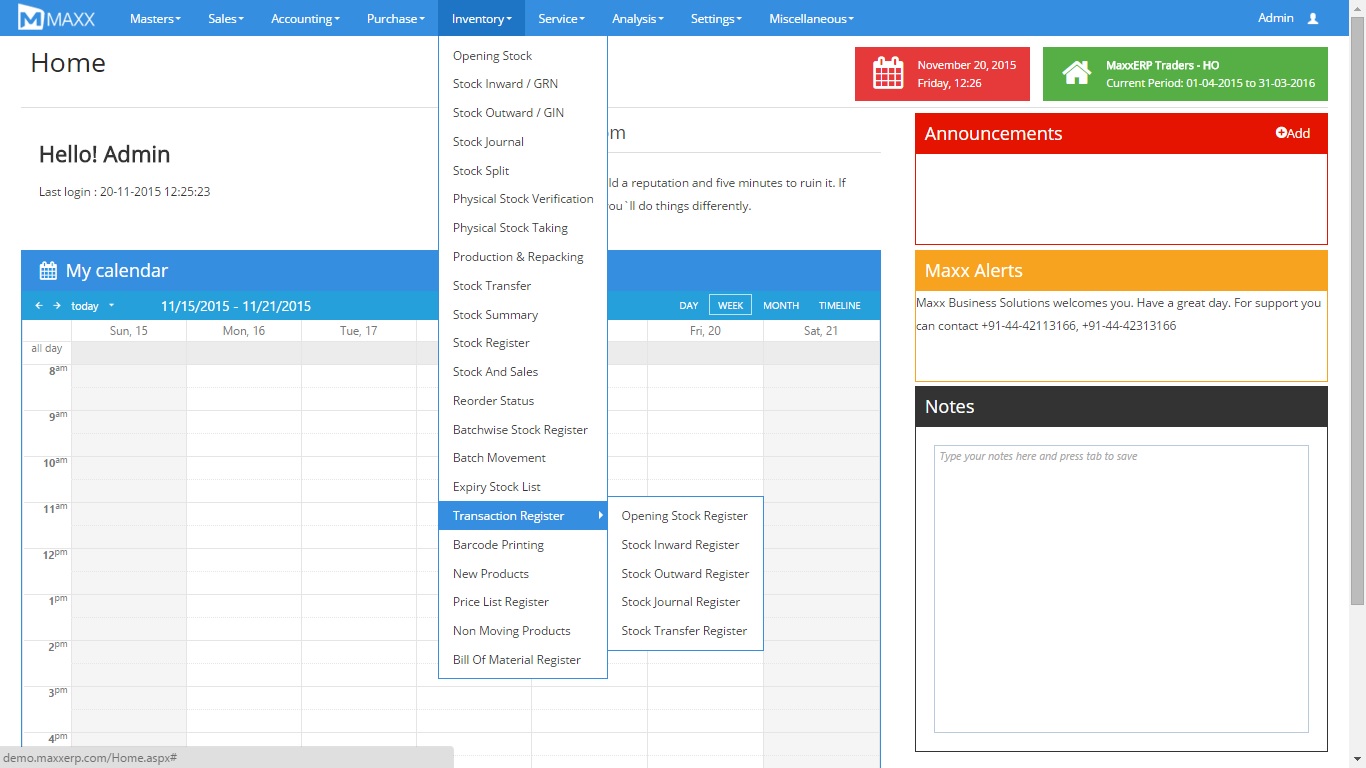The image size is (1366, 768).
Task: Open the today dropdown arrow in calendar
Action: pyautogui.click(x=111, y=306)
